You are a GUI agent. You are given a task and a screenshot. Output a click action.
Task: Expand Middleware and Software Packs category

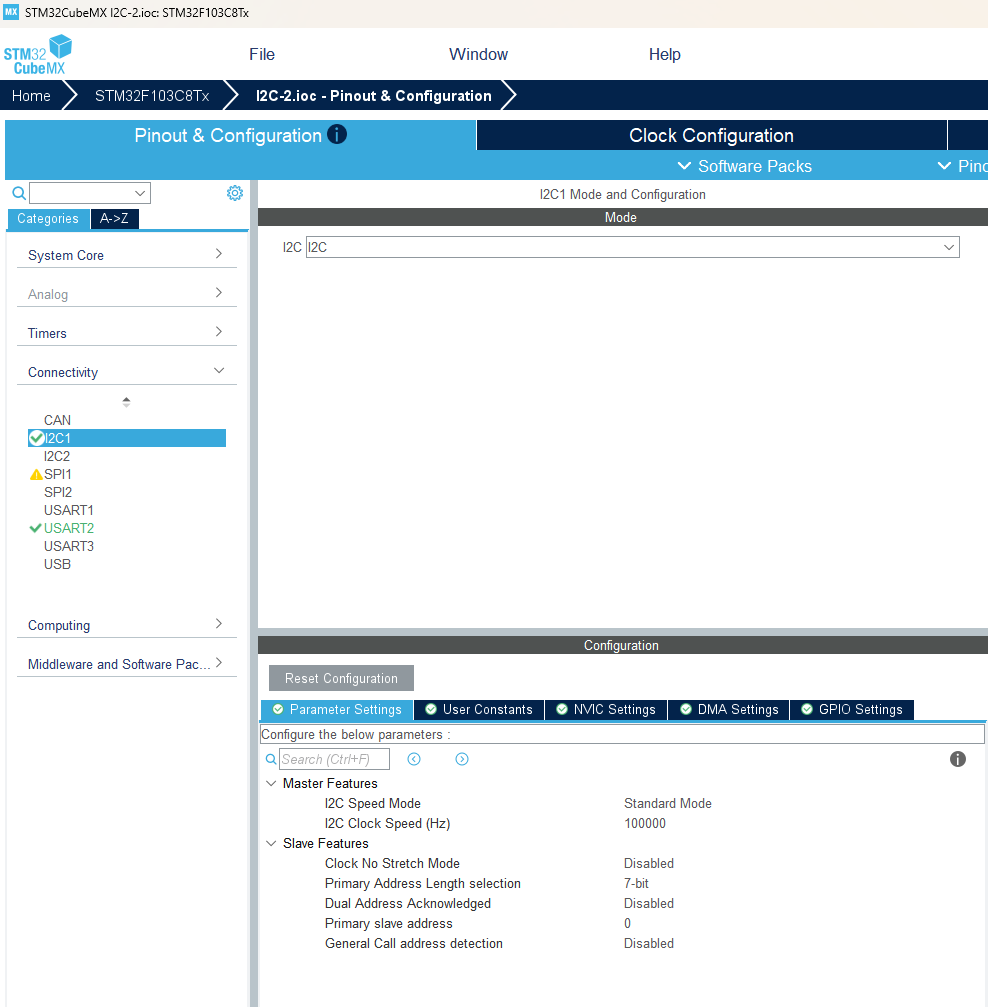(127, 664)
